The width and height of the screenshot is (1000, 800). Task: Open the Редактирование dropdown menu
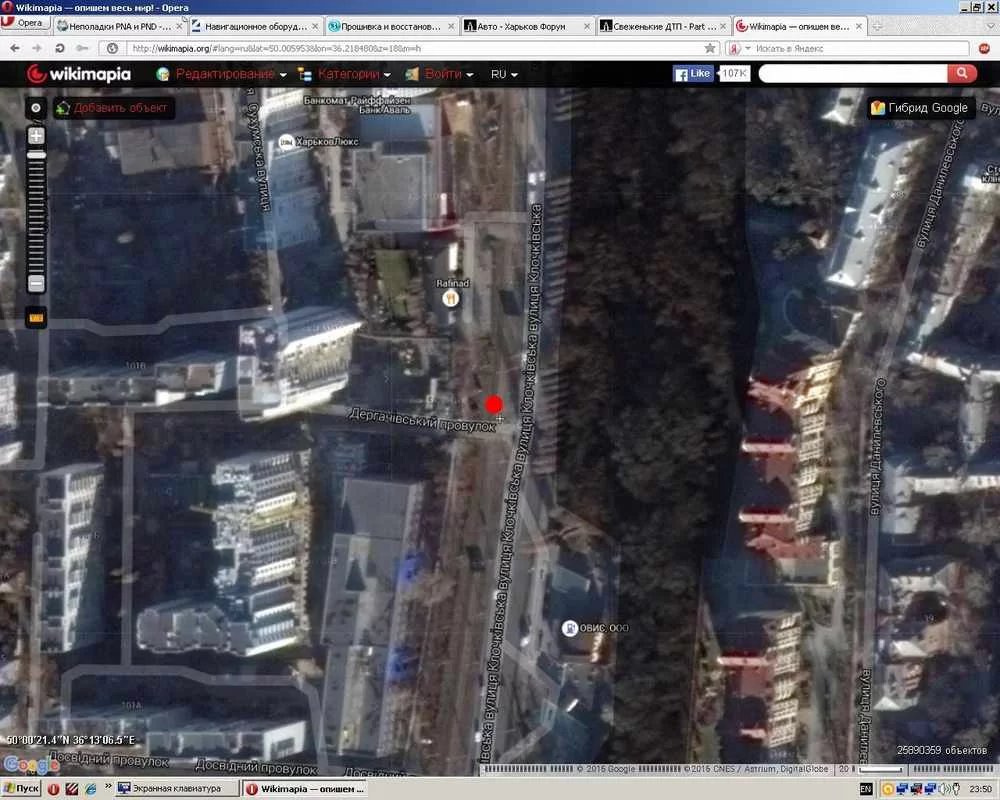[x=222, y=74]
